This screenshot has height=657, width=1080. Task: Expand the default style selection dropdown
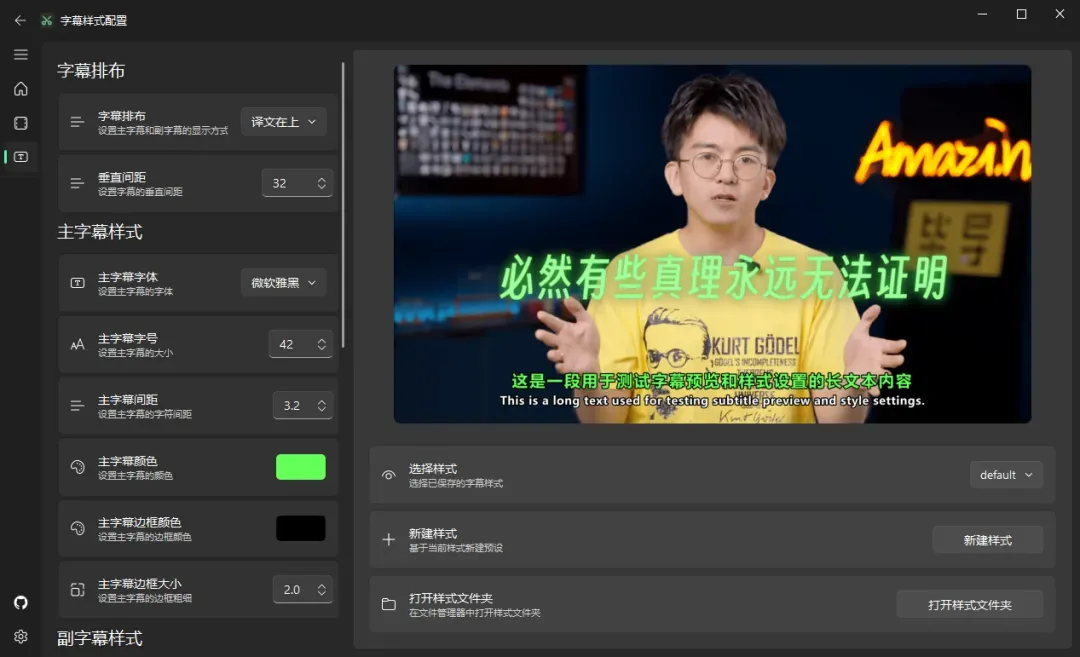coord(1006,475)
